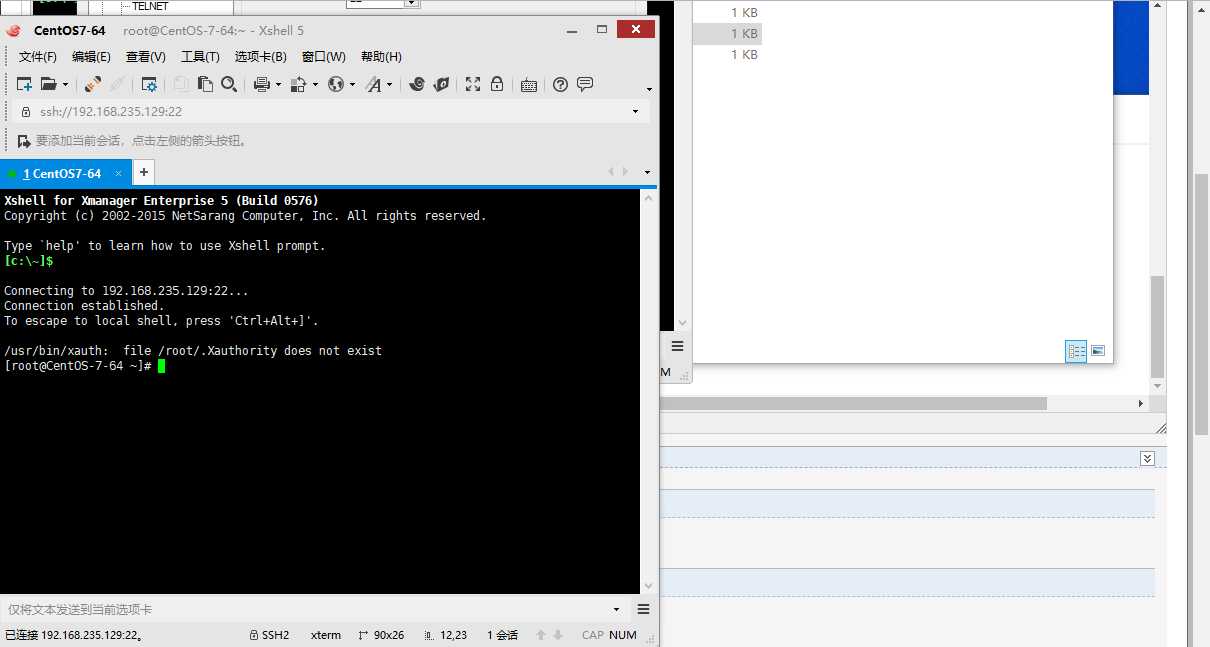Click the chat feedback bubble icon
The height and width of the screenshot is (647, 1210).
(x=585, y=85)
